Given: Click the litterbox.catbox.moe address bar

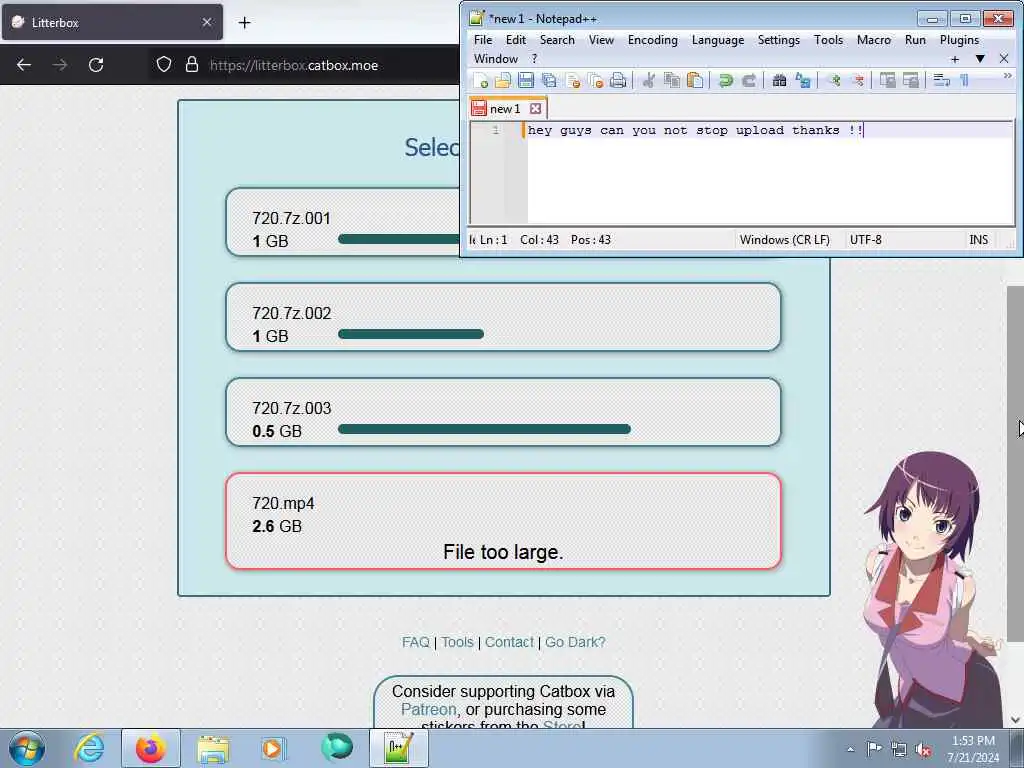Looking at the screenshot, I should [294, 65].
